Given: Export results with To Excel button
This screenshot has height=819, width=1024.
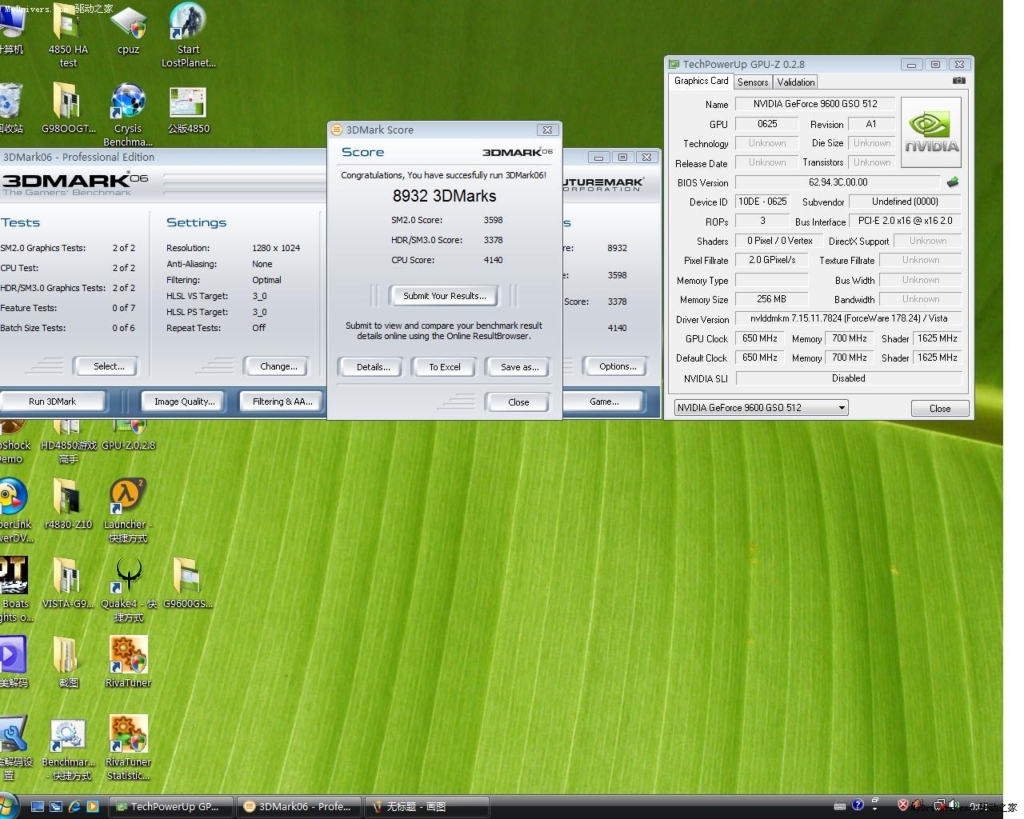Looking at the screenshot, I should click(445, 367).
